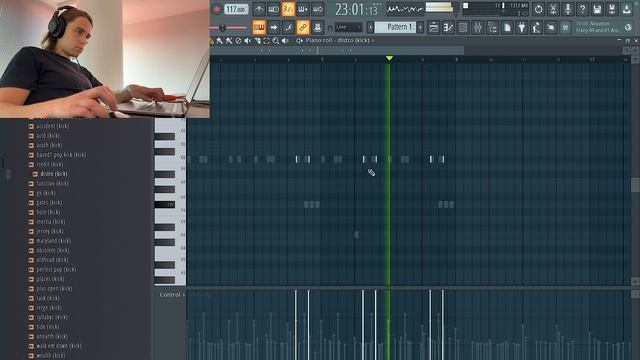Click the oscilloscope waveform display

(x=405, y=8)
